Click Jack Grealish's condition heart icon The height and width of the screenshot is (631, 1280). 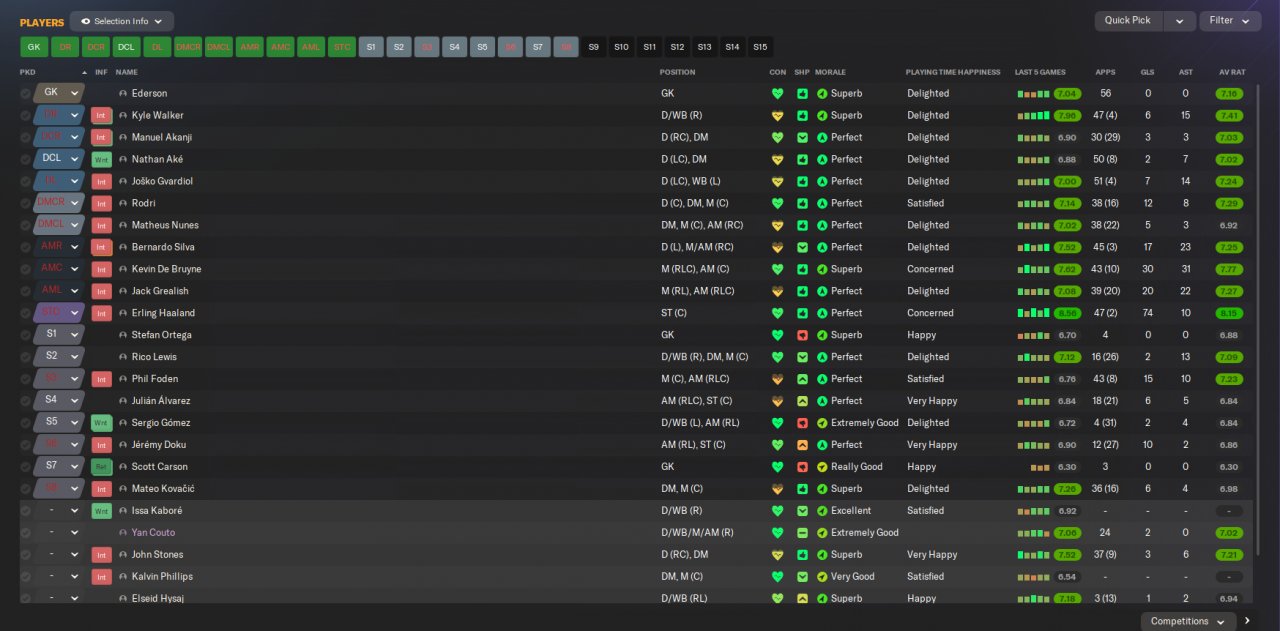coord(777,291)
